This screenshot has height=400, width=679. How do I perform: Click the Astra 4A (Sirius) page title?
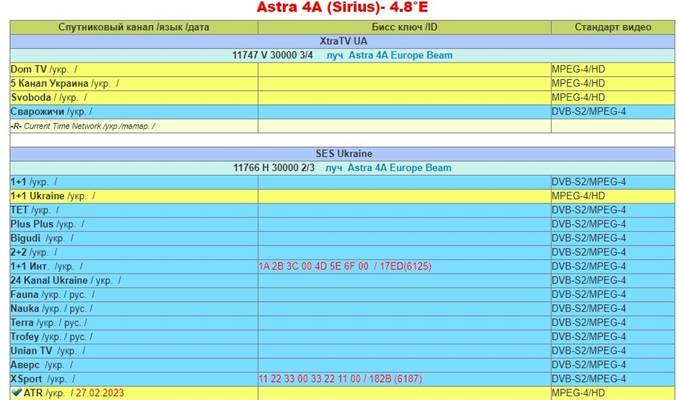(341, 9)
